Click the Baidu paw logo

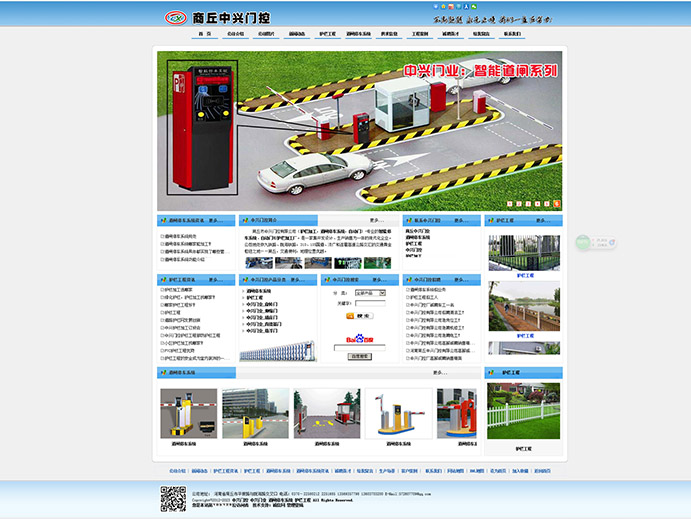(360, 339)
